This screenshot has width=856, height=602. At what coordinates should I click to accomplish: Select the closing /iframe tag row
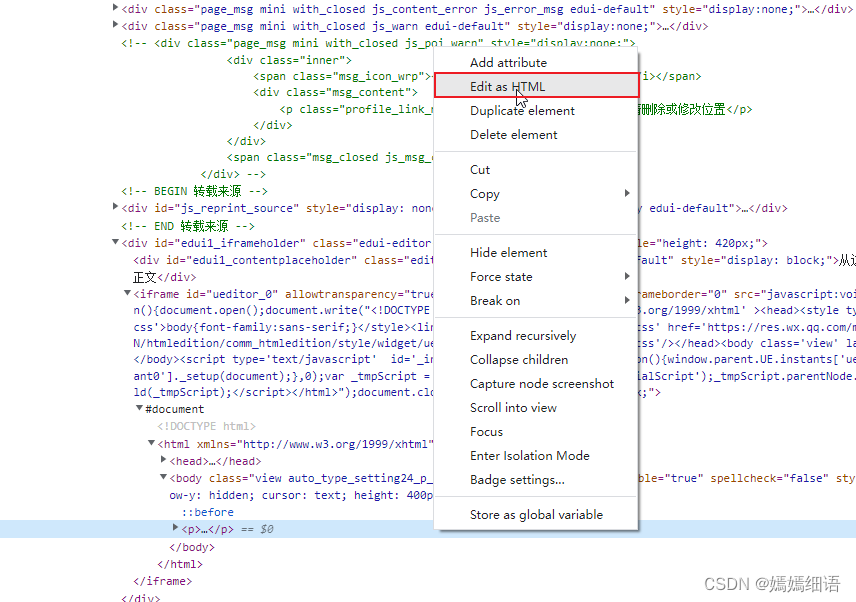[163, 581]
